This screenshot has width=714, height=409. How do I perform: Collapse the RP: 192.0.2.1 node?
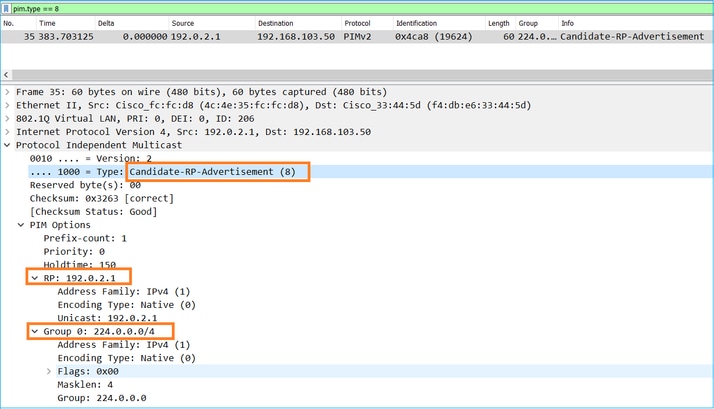point(35,278)
